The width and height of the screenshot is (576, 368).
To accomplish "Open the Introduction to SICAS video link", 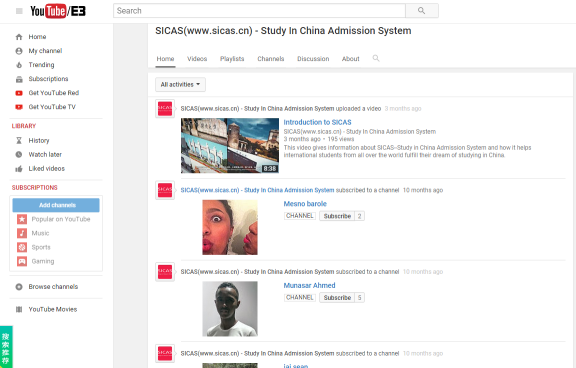I will (x=317, y=122).
